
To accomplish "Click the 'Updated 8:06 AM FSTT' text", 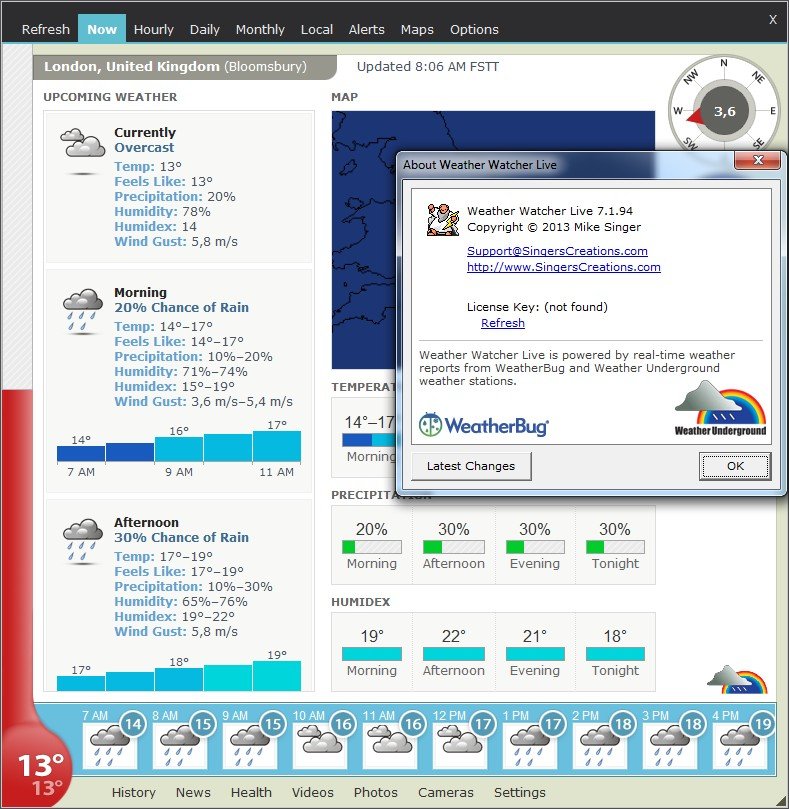I will pyautogui.click(x=428, y=67).
